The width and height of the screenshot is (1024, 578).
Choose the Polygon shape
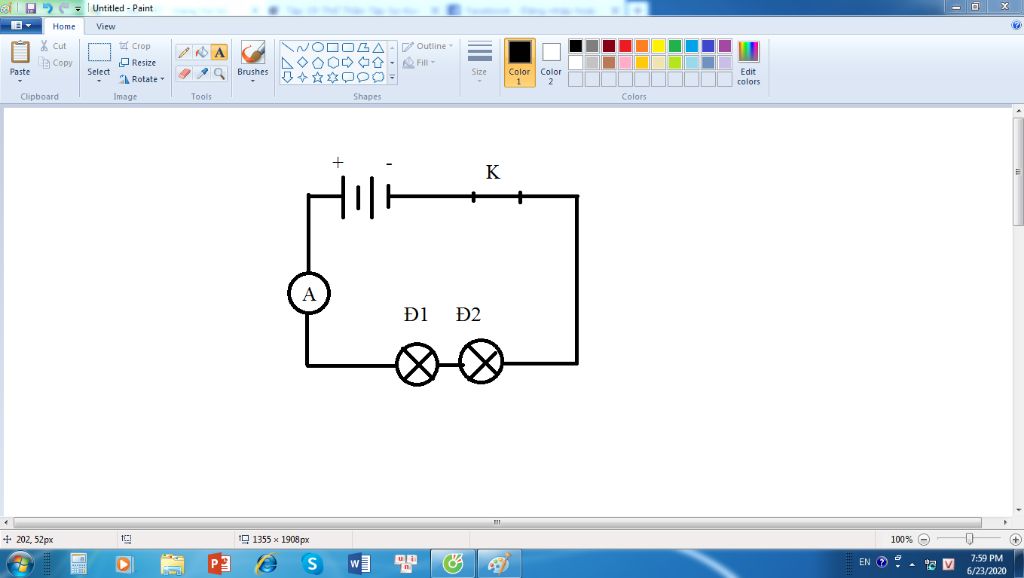[x=362, y=48]
